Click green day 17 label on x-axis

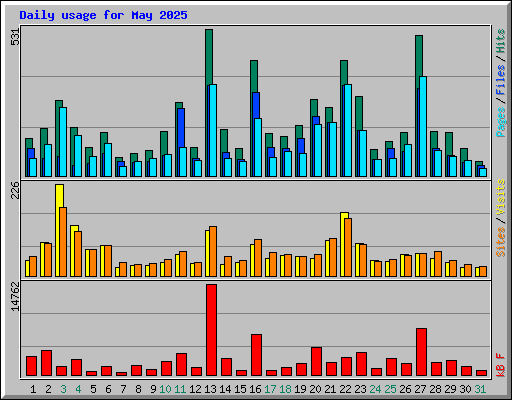point(270,389)
